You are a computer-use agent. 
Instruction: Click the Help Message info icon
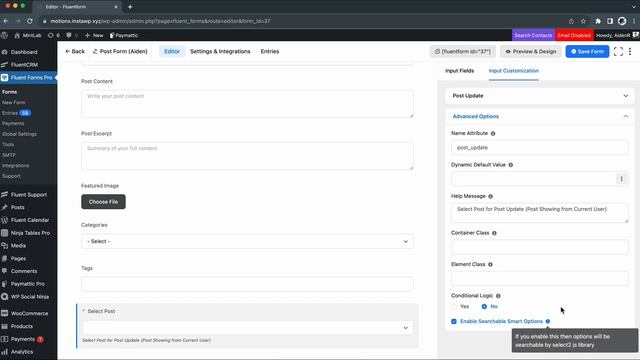pyautogui.click(x=491, y=196)
